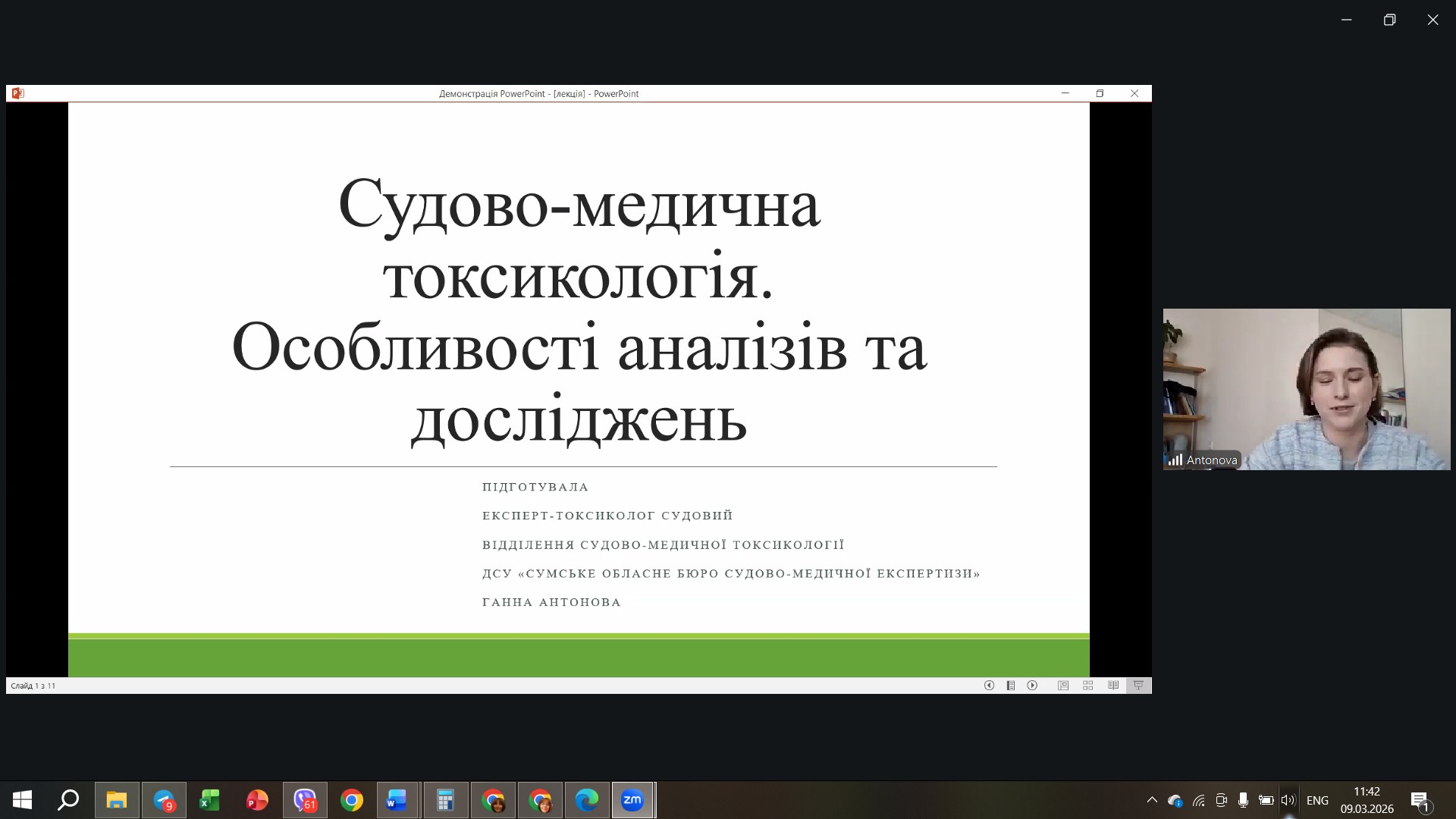Image resolution: width=1456 pixels, height=819 pixels.
Task: Select Slide Show view icon
Action: 1138,686
